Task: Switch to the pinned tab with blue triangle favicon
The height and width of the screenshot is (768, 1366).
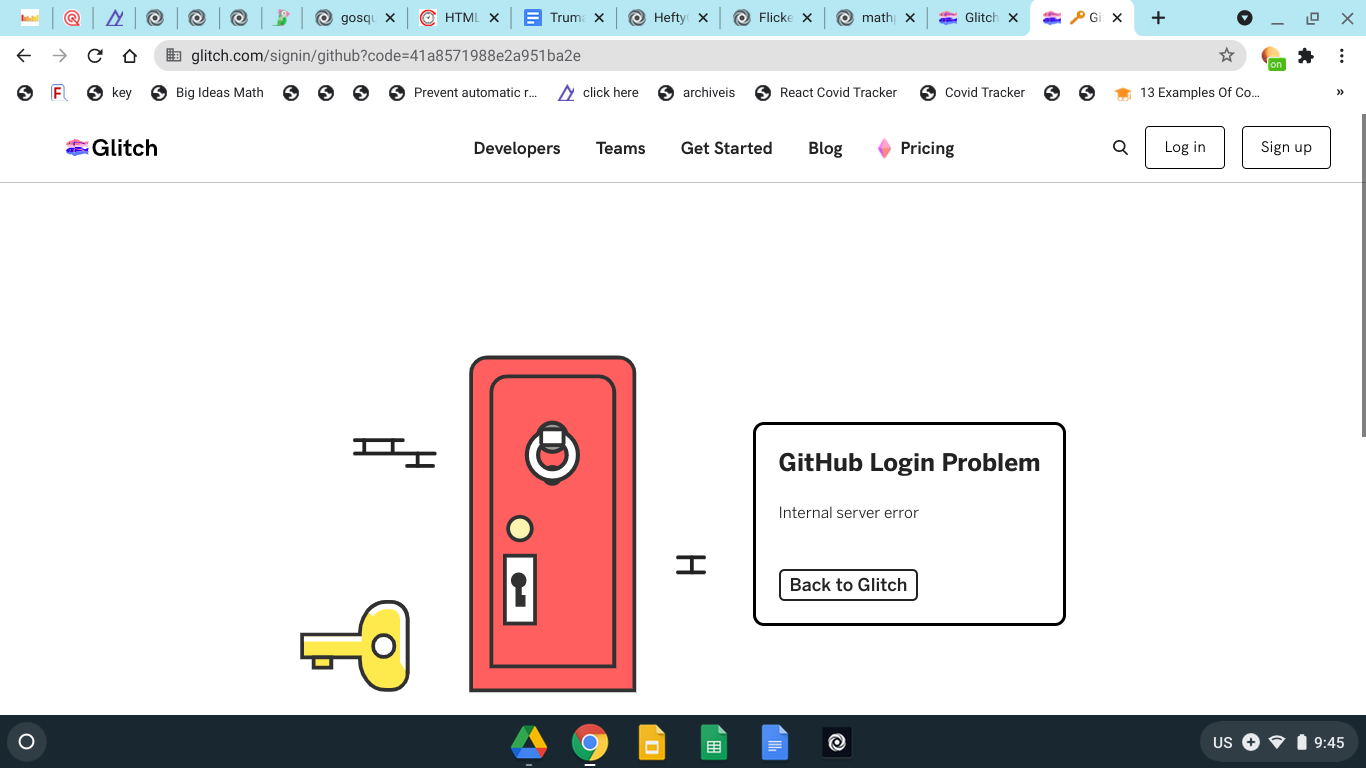Action: (113, 18)
